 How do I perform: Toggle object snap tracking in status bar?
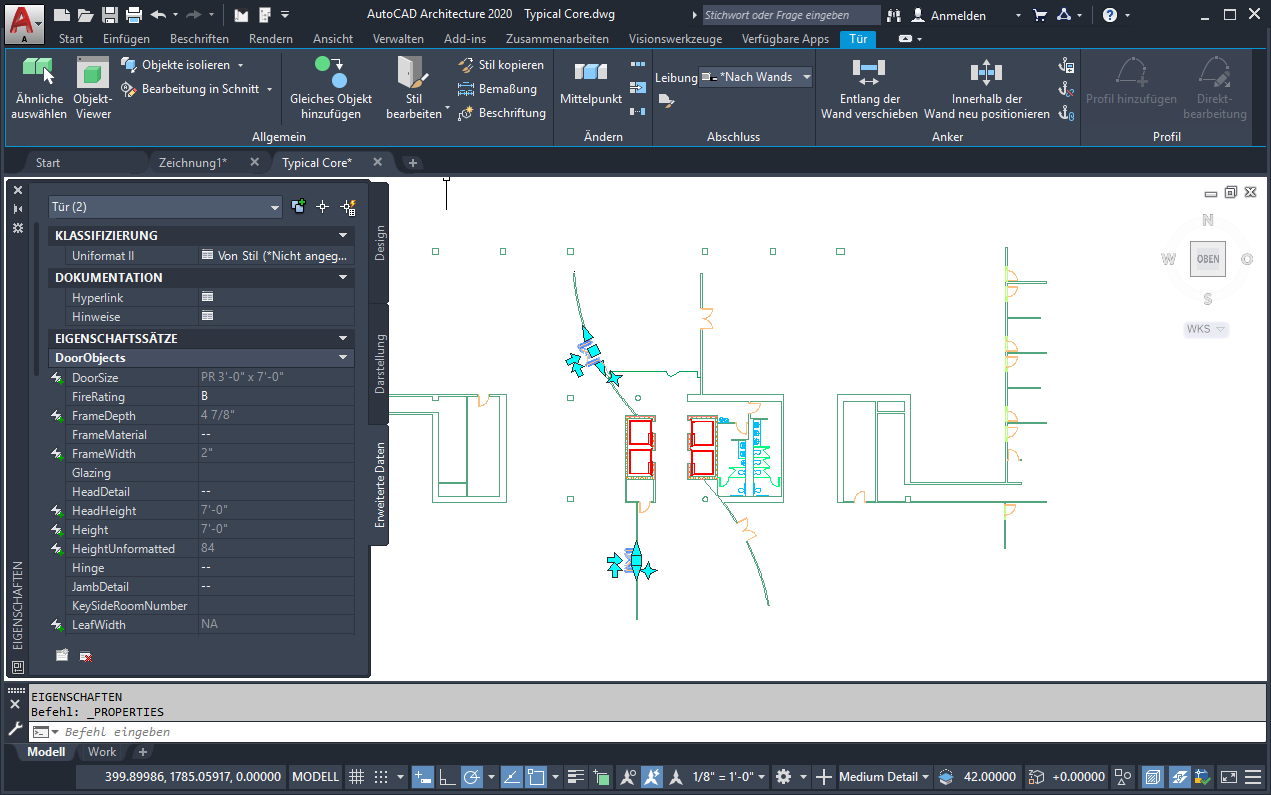pyautogui.click(x=512, y=777)
